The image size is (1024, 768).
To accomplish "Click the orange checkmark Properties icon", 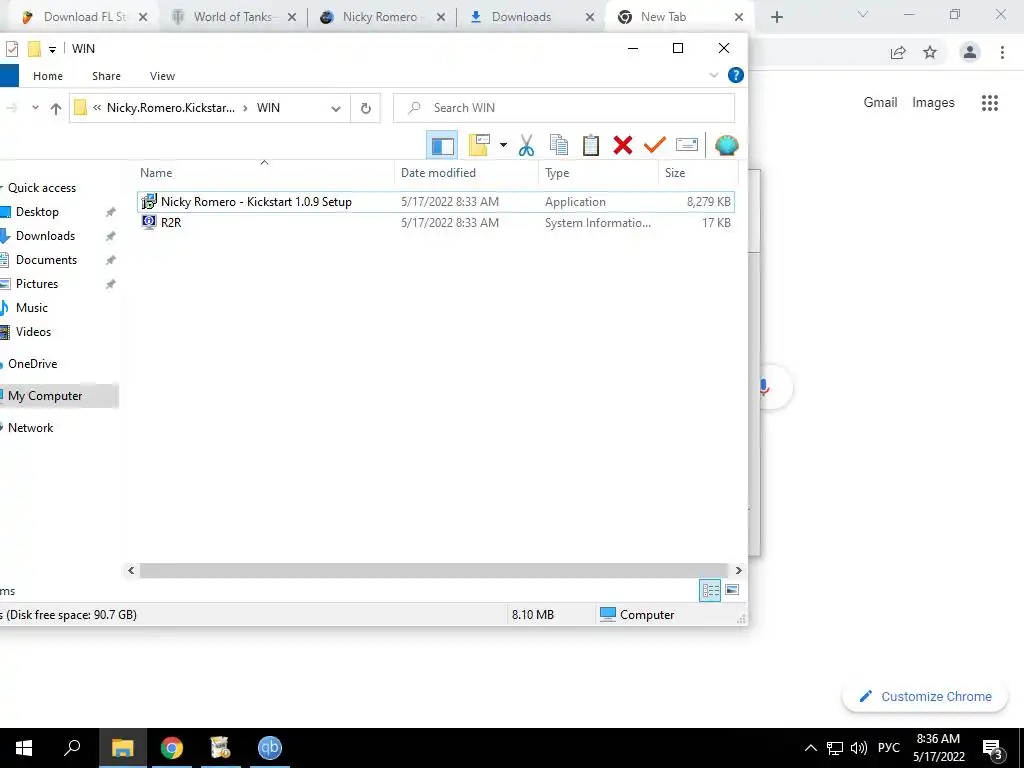I will [654, 145].
